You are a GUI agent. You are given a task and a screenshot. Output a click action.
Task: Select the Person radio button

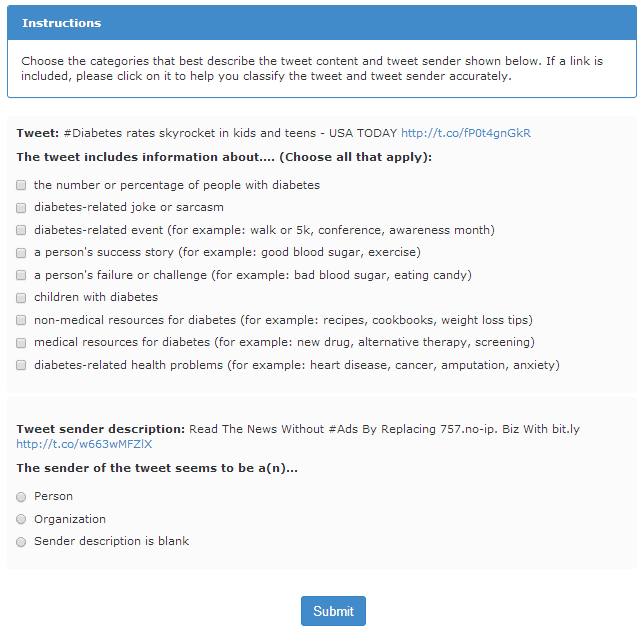click(x=21, y=497)
